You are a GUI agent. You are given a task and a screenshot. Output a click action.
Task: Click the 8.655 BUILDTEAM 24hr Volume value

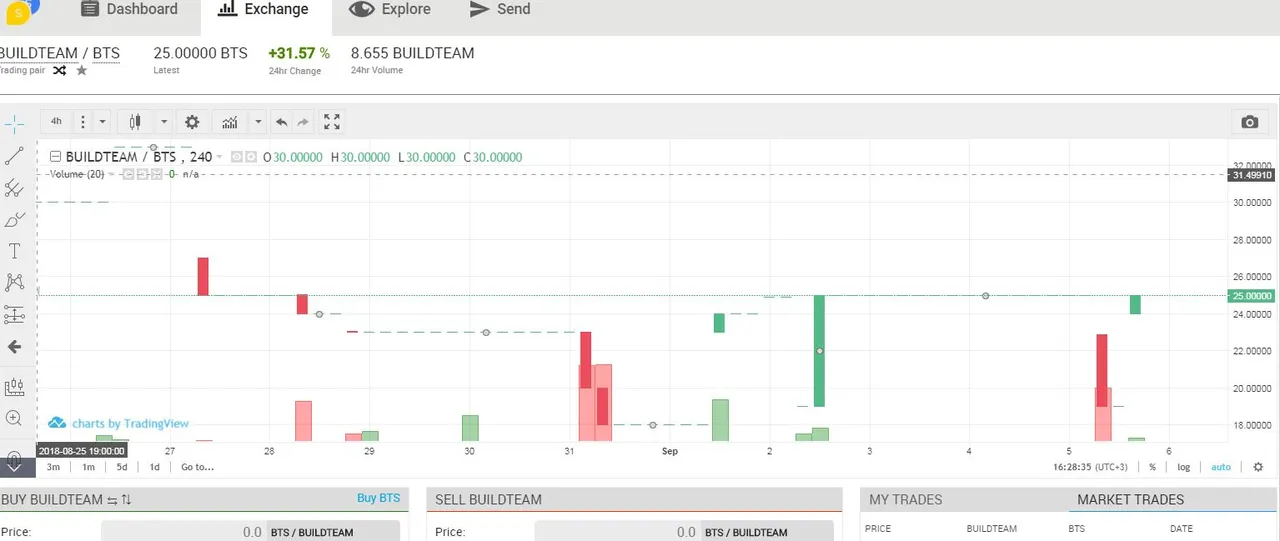pyautogui.click(x=412, y=53)
